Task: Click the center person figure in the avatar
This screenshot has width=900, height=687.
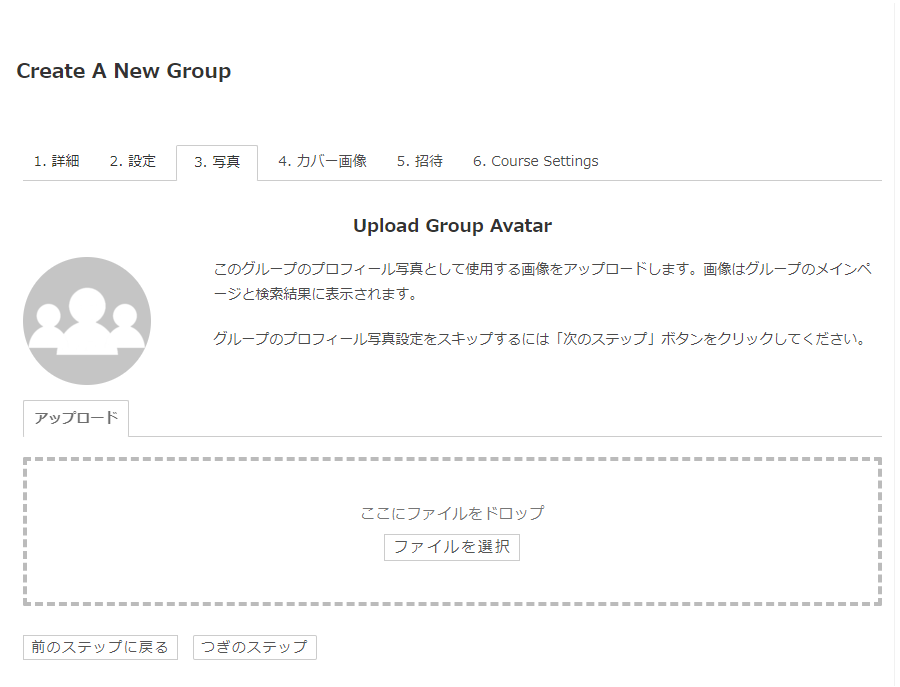Action: click(87, 320)
